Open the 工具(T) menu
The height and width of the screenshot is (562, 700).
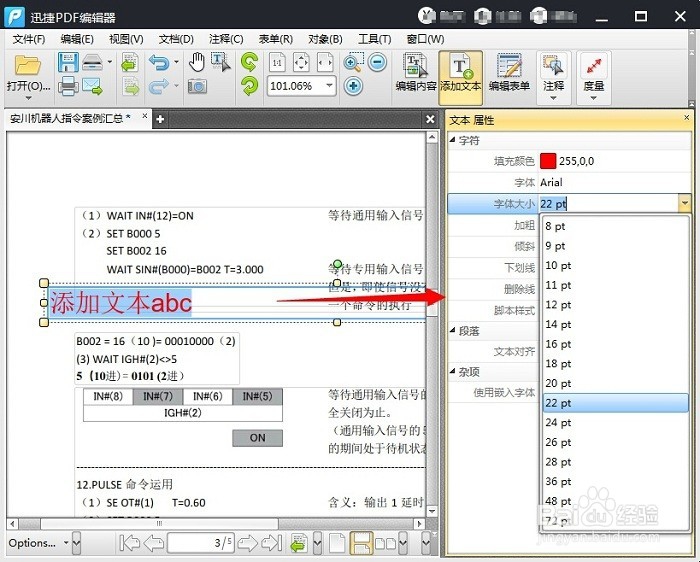click(x=374, y=39)
